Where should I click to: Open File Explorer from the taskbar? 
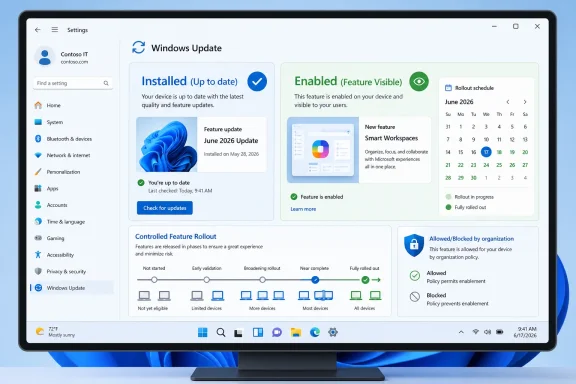(x=296, y=333)
